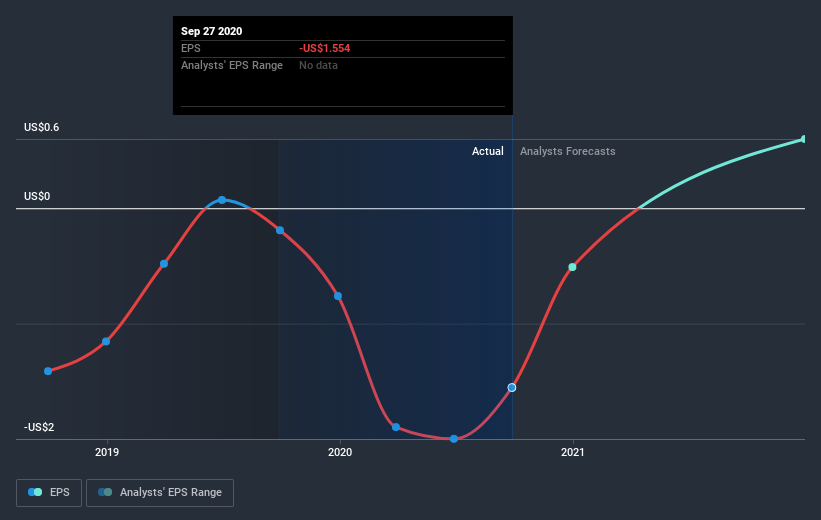Click the US$0.6 y-axis label

pos(41,127)
